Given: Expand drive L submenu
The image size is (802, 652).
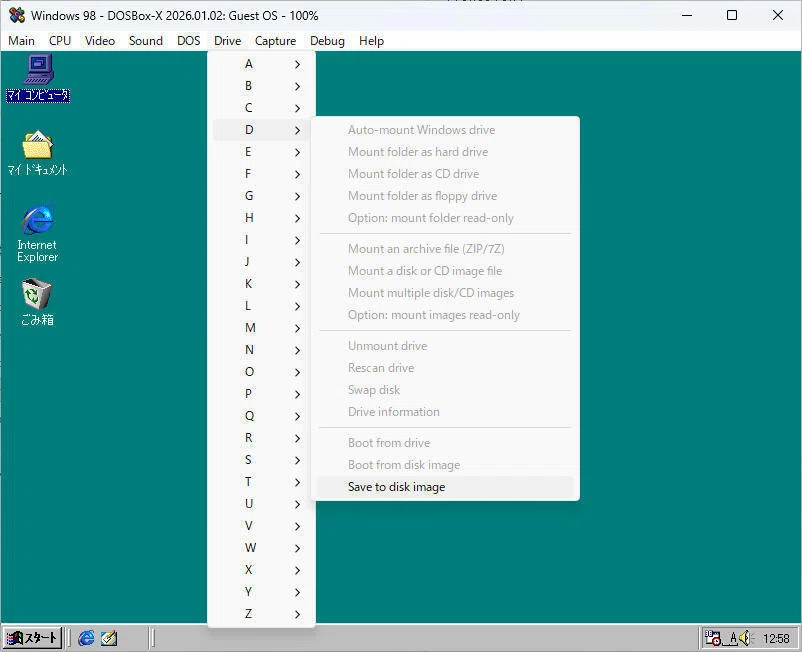Looking at the screenshot, I should tap(261, 306).
